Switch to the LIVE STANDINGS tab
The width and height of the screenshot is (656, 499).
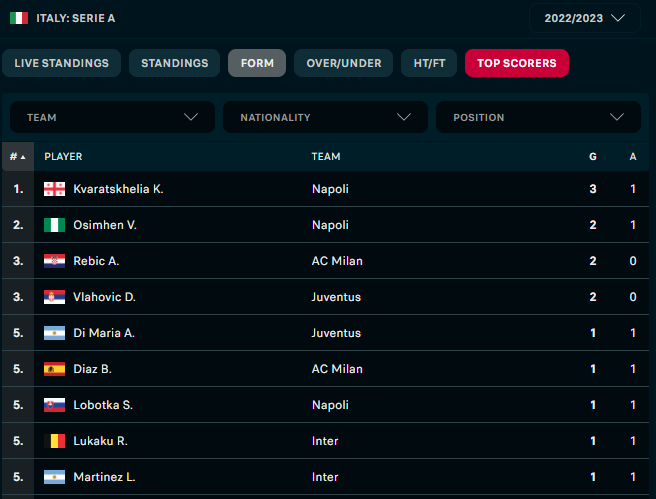pyautogui.click(x=62, y=63)
